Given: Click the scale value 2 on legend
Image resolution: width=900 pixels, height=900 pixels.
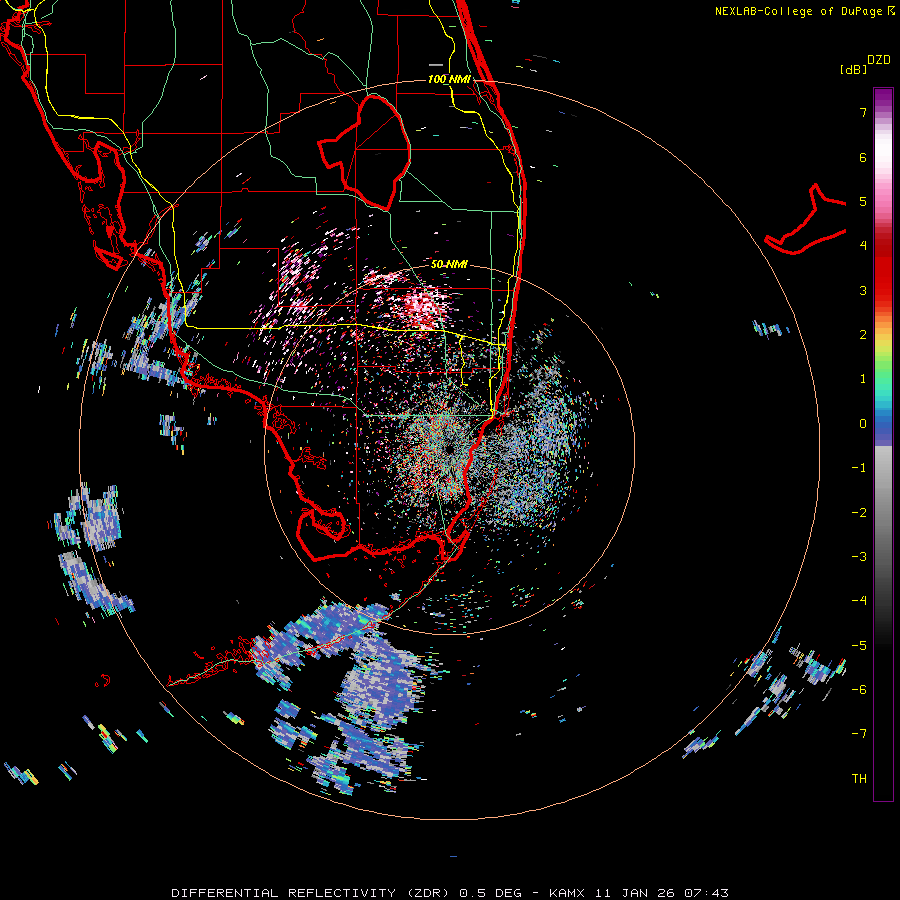Looking at the screenshot, I should tap(863, 335).
